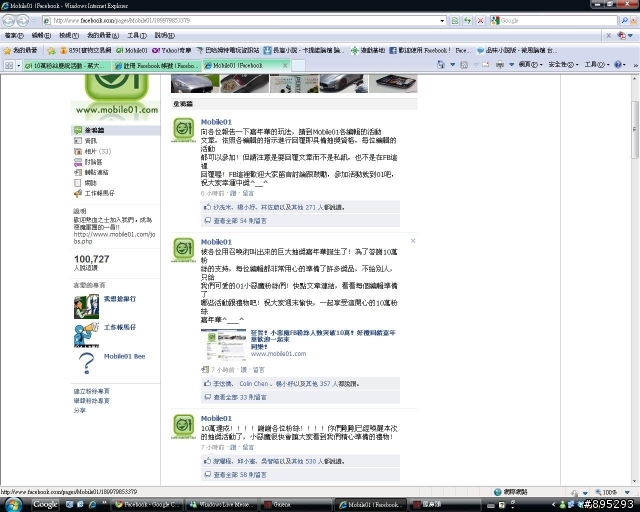Click Mobile01 avatar on third post
The image size is (640, 512).
(184, 425)
